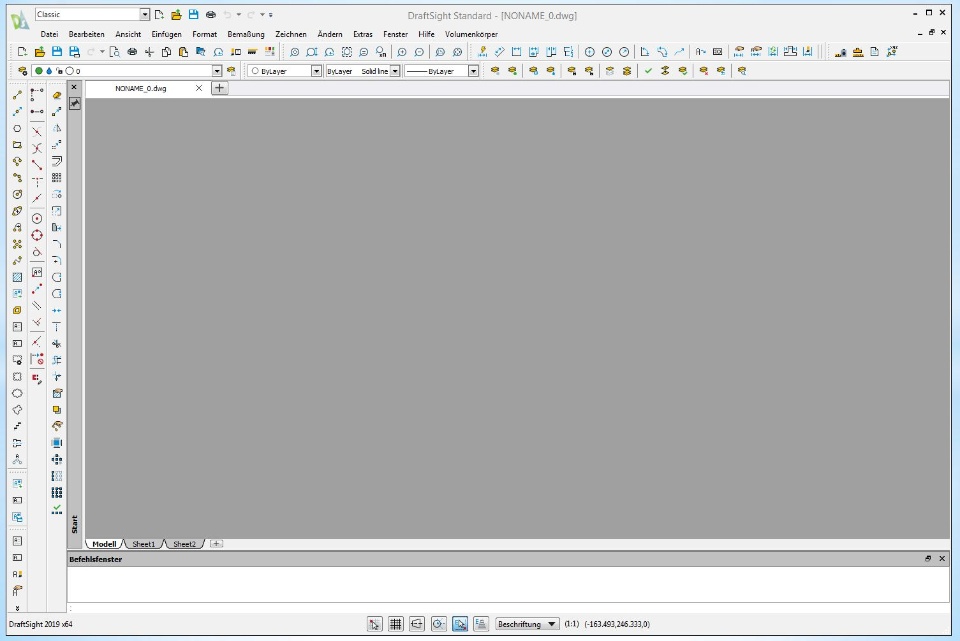The width and height of the screenshot is (960, 641).
Task: Toggle Ortho mode in status bar
Action: pos(417,624)
